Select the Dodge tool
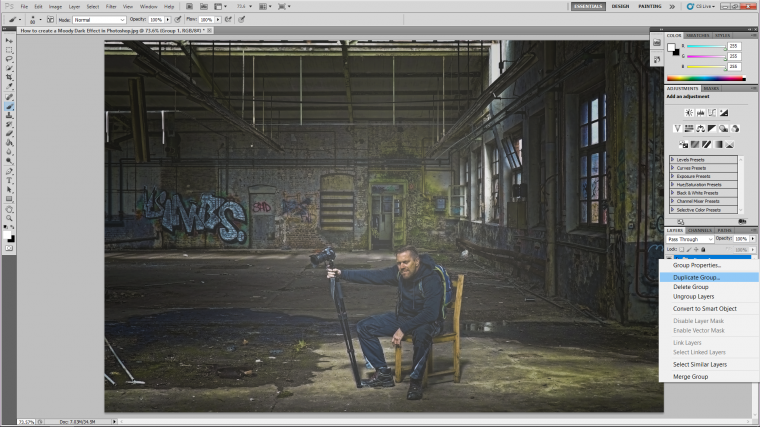Viewport: 760px width, 427px height. 9,161
